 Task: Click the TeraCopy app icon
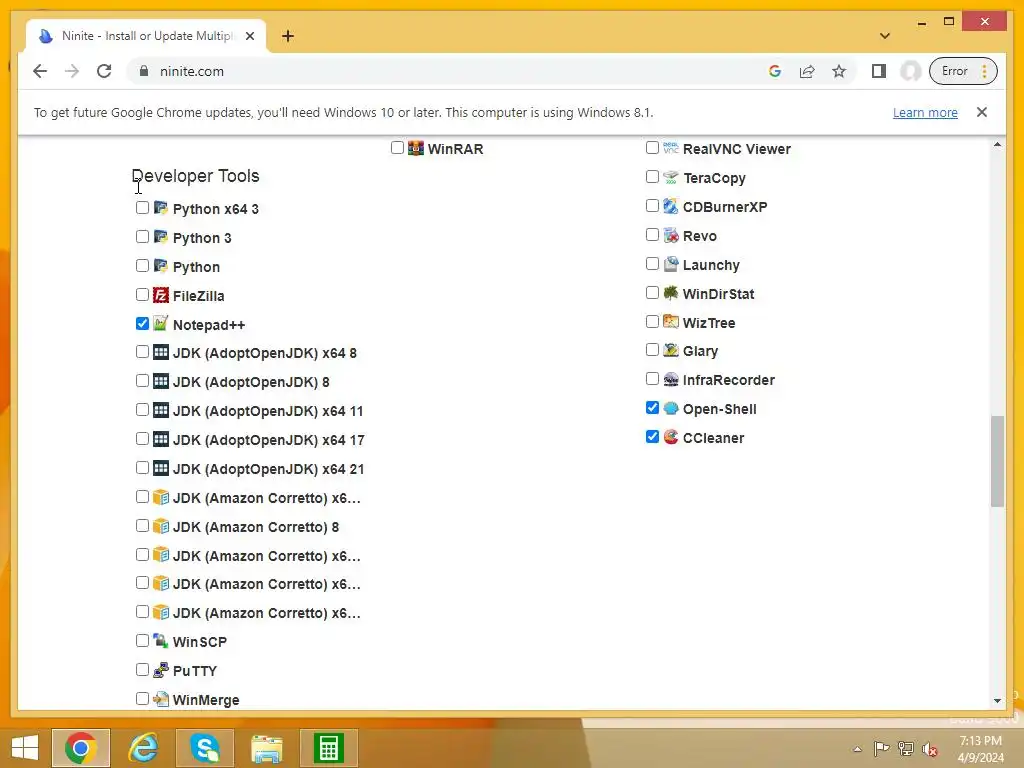coord(671,177)
